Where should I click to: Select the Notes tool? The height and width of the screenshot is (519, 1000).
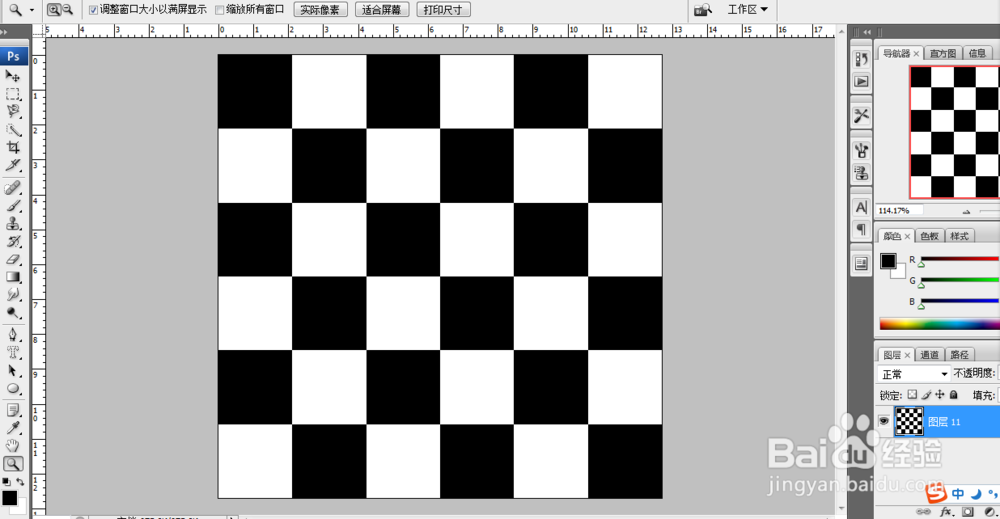[13, 410]
